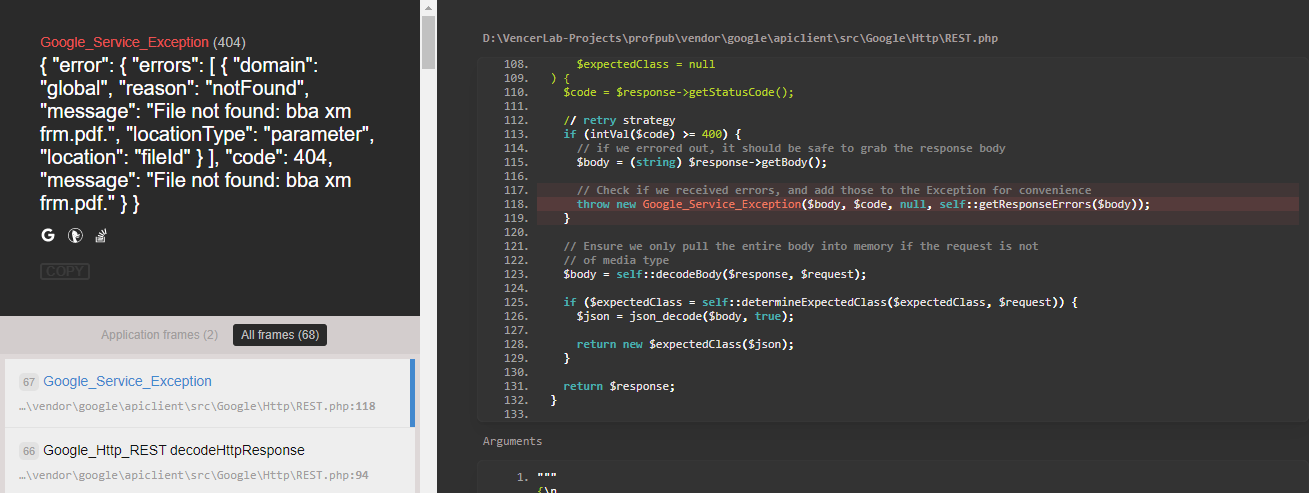Click the 'return new $expectedClass($json);' line
The height and width of the screenshot is (493, 1309).
click(x=685, y=344)
